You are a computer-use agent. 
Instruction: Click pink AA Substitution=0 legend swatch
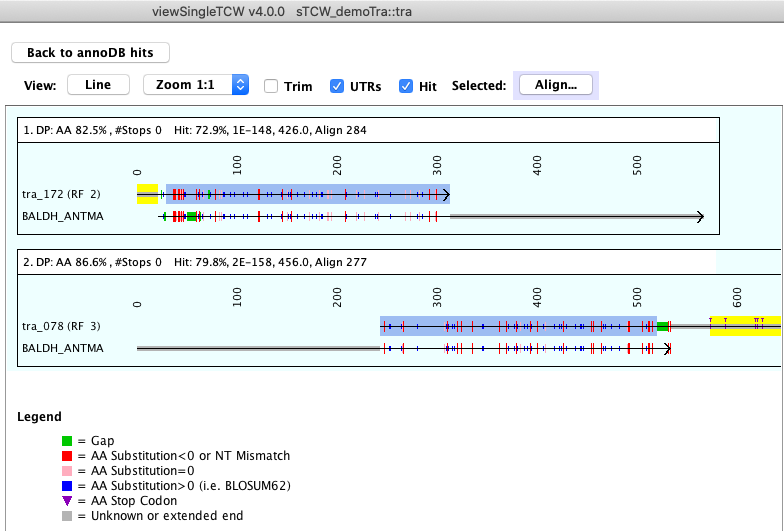point(67,471)
